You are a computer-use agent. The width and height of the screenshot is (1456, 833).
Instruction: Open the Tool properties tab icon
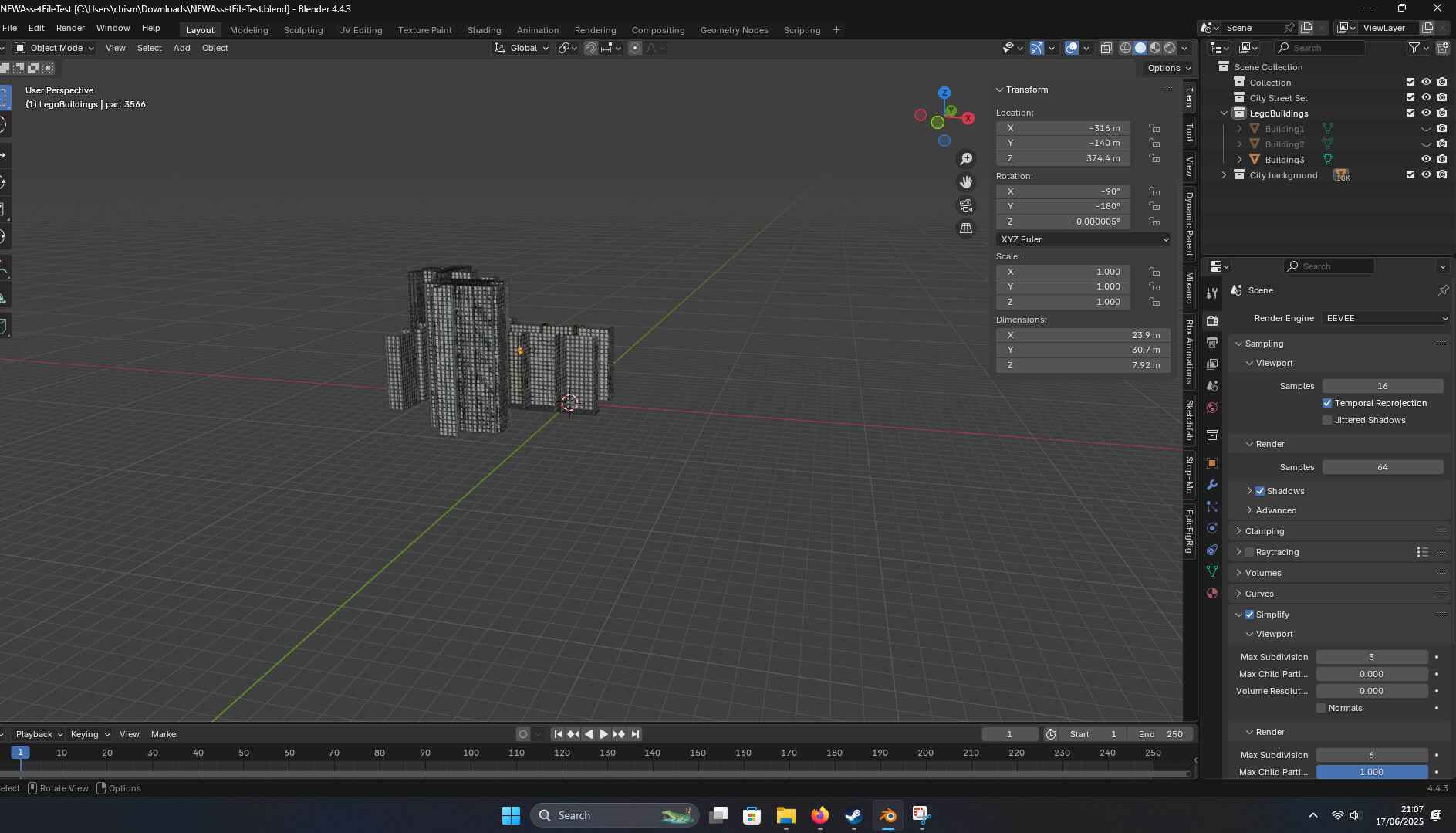1212,293
